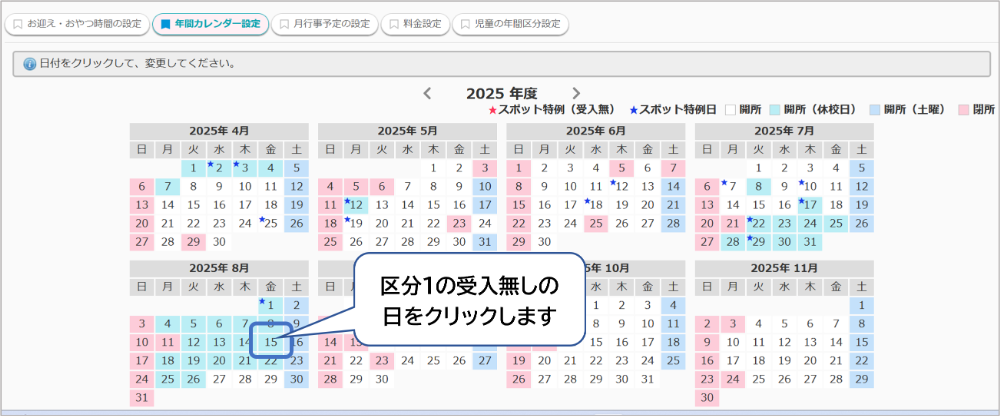Click bookmark icon on 児童の年間区分設定 tab

point(465,24)
